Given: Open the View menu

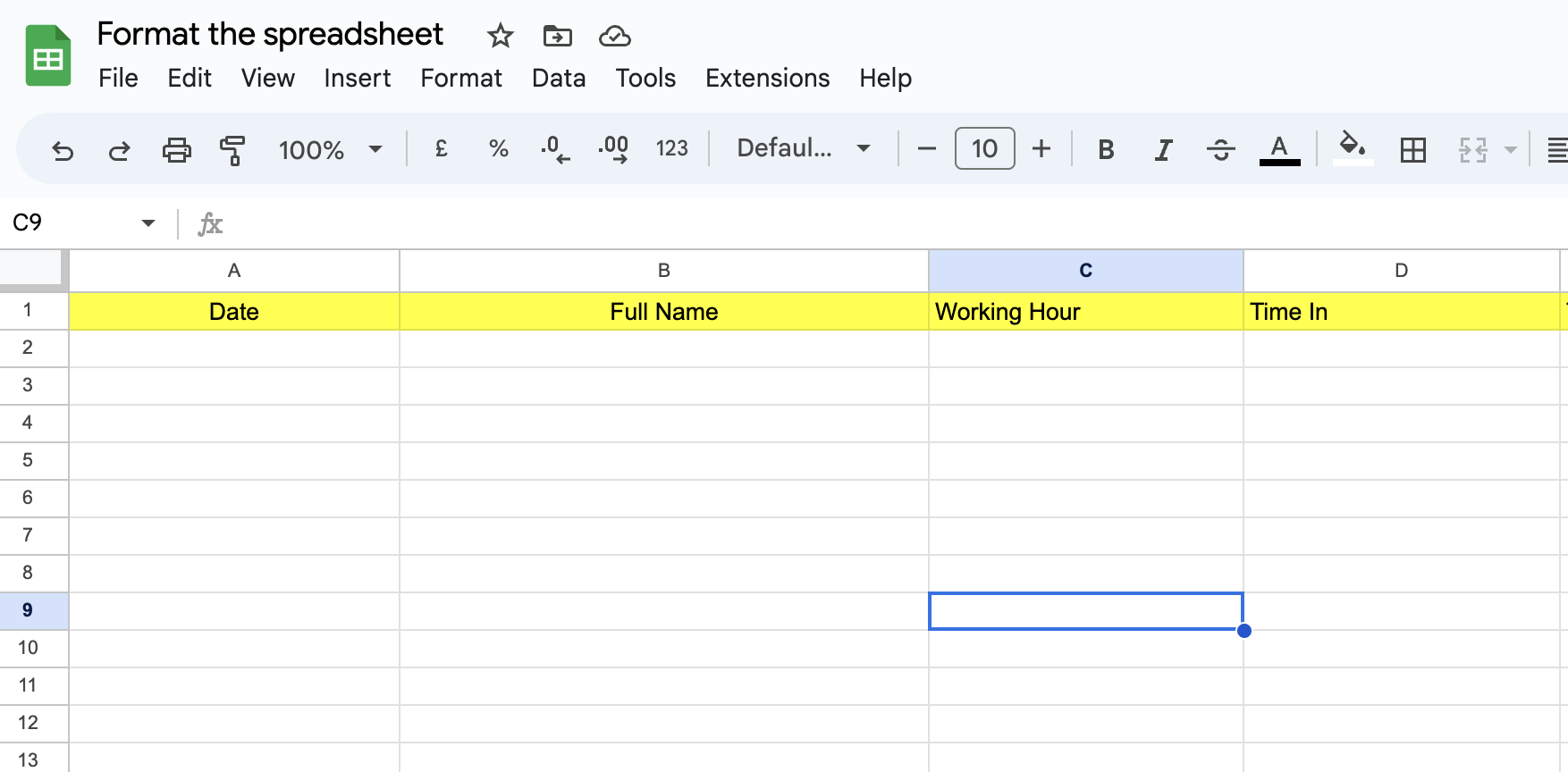Looking at the screenshot, I should point(268,78).
